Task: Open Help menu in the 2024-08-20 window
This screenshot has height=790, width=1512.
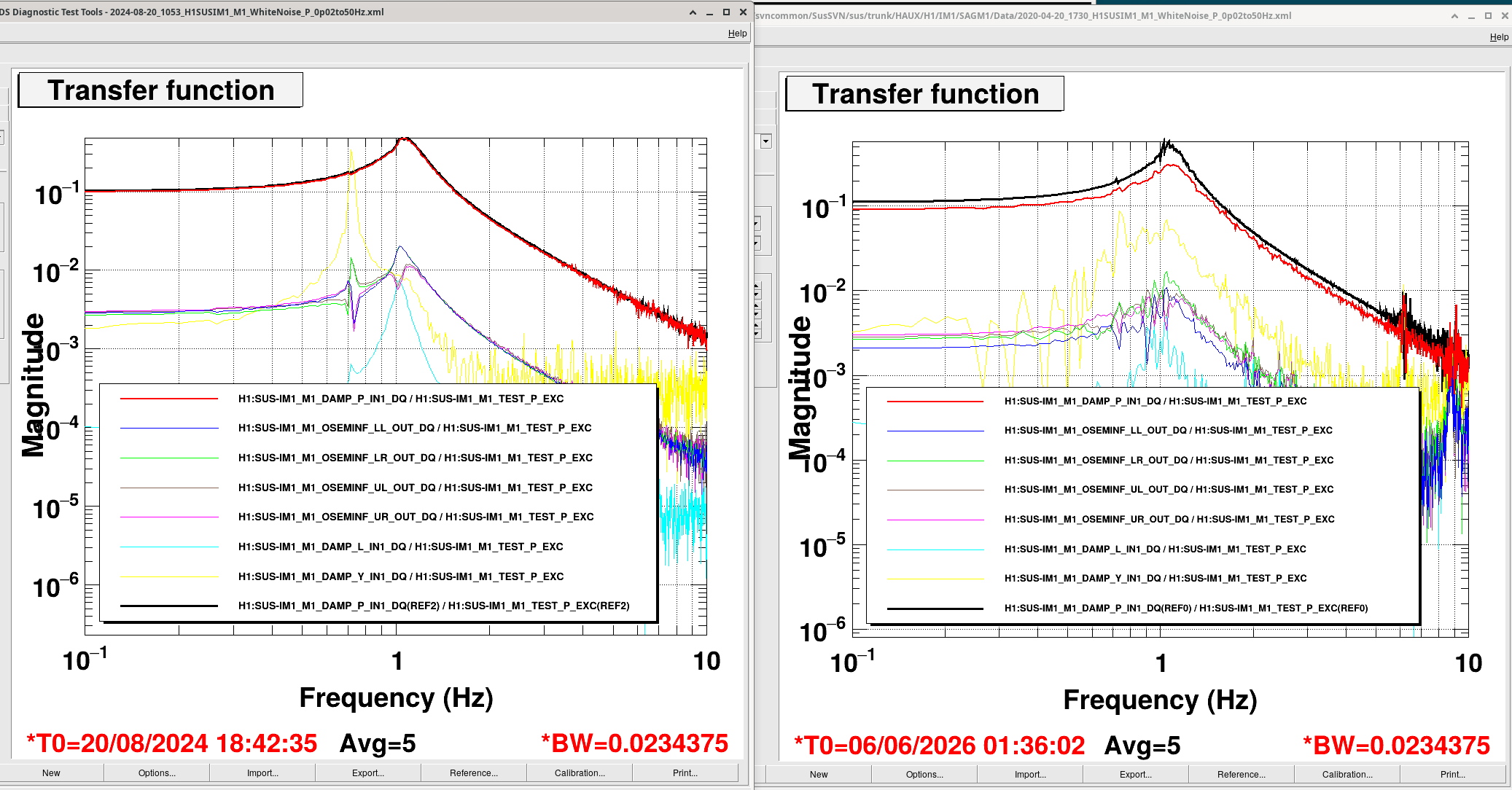Action: [x=737, y=34]
